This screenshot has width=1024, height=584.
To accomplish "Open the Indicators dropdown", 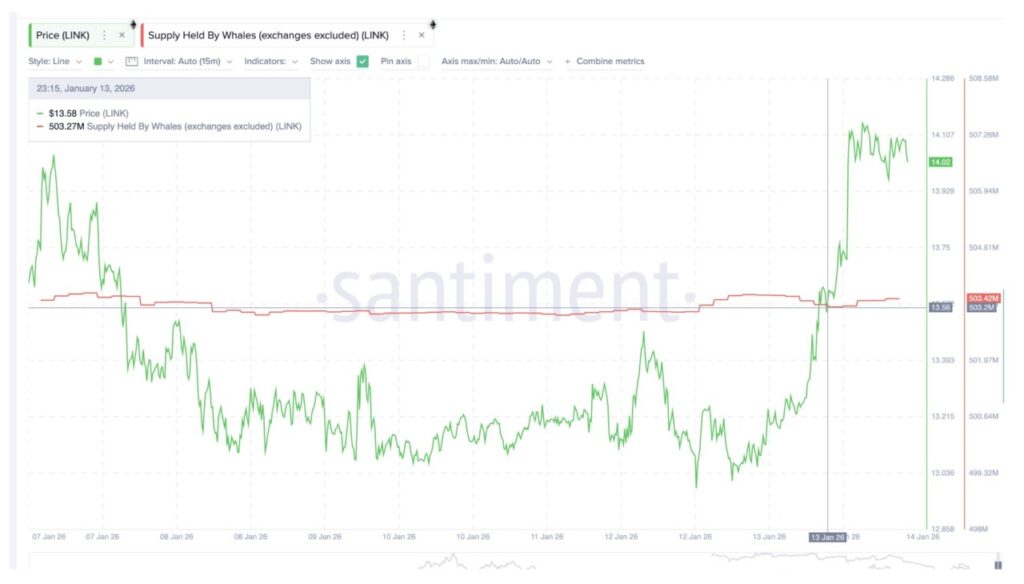I will pyautogui.click(x=271, y=61).
